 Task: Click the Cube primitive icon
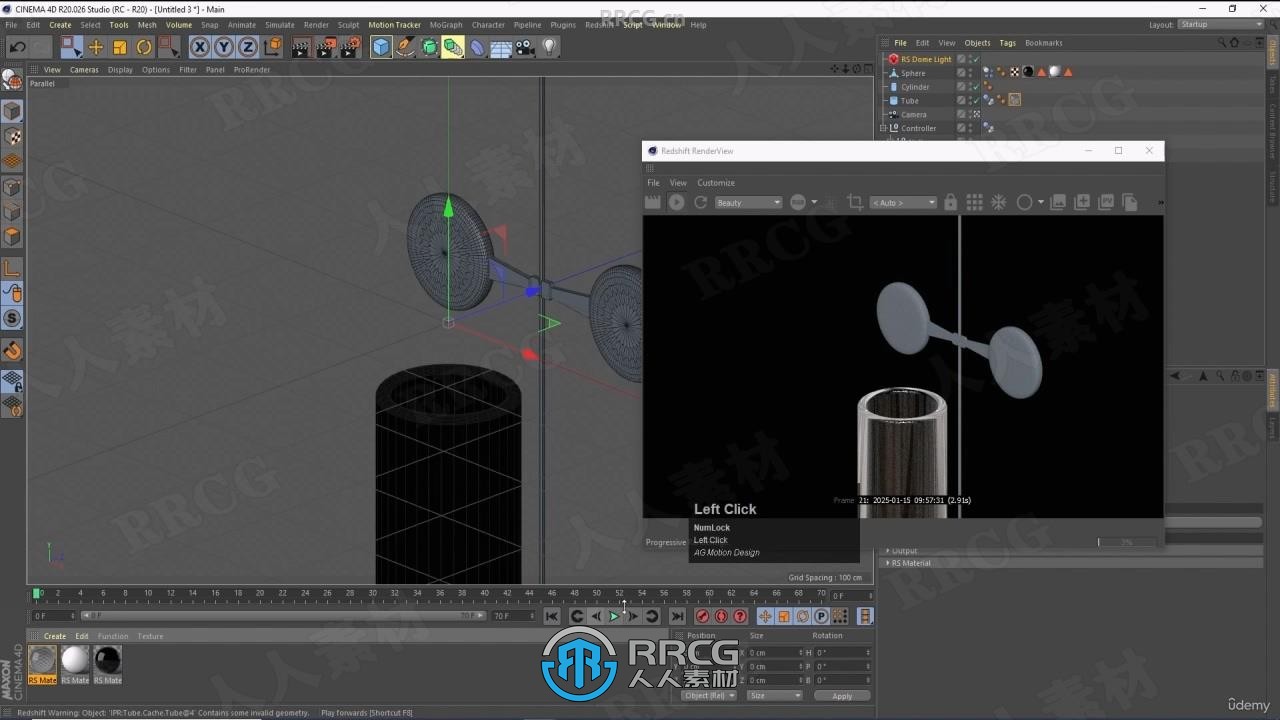point(381,47)
